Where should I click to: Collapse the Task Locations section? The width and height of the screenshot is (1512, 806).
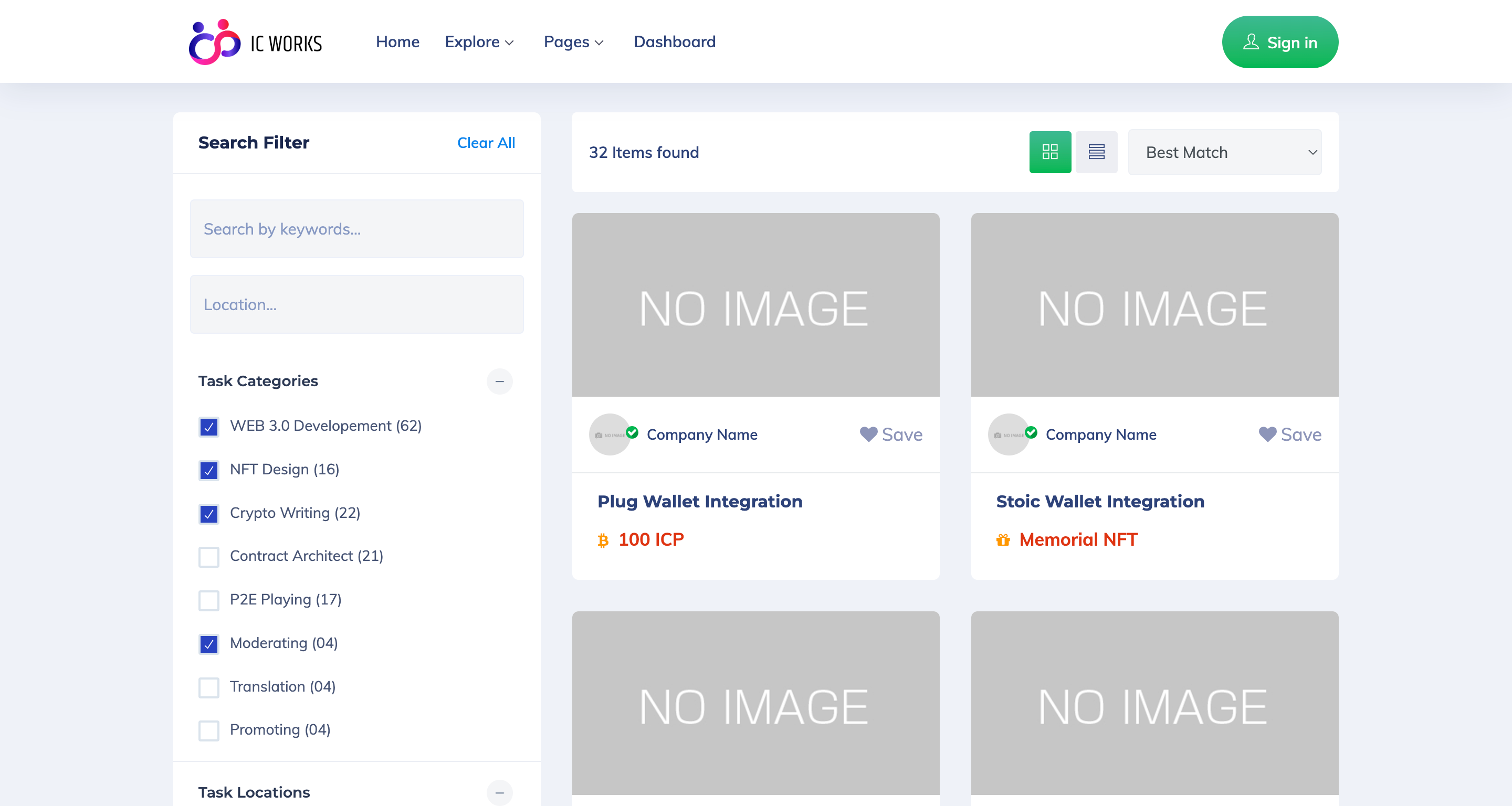(499, 792)
